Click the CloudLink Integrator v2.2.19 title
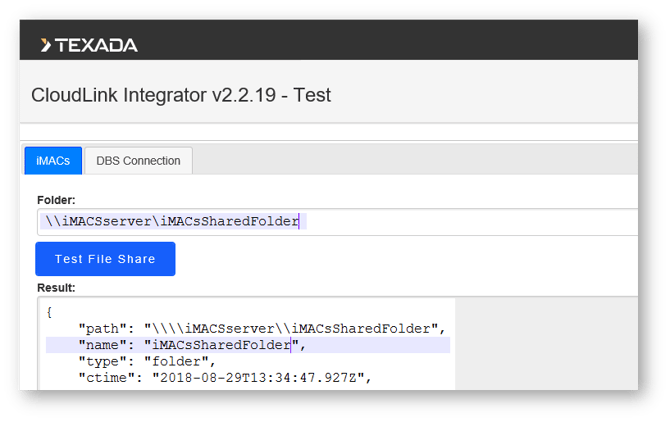This screenshot has height=422, width=670. tap(181, 96)
